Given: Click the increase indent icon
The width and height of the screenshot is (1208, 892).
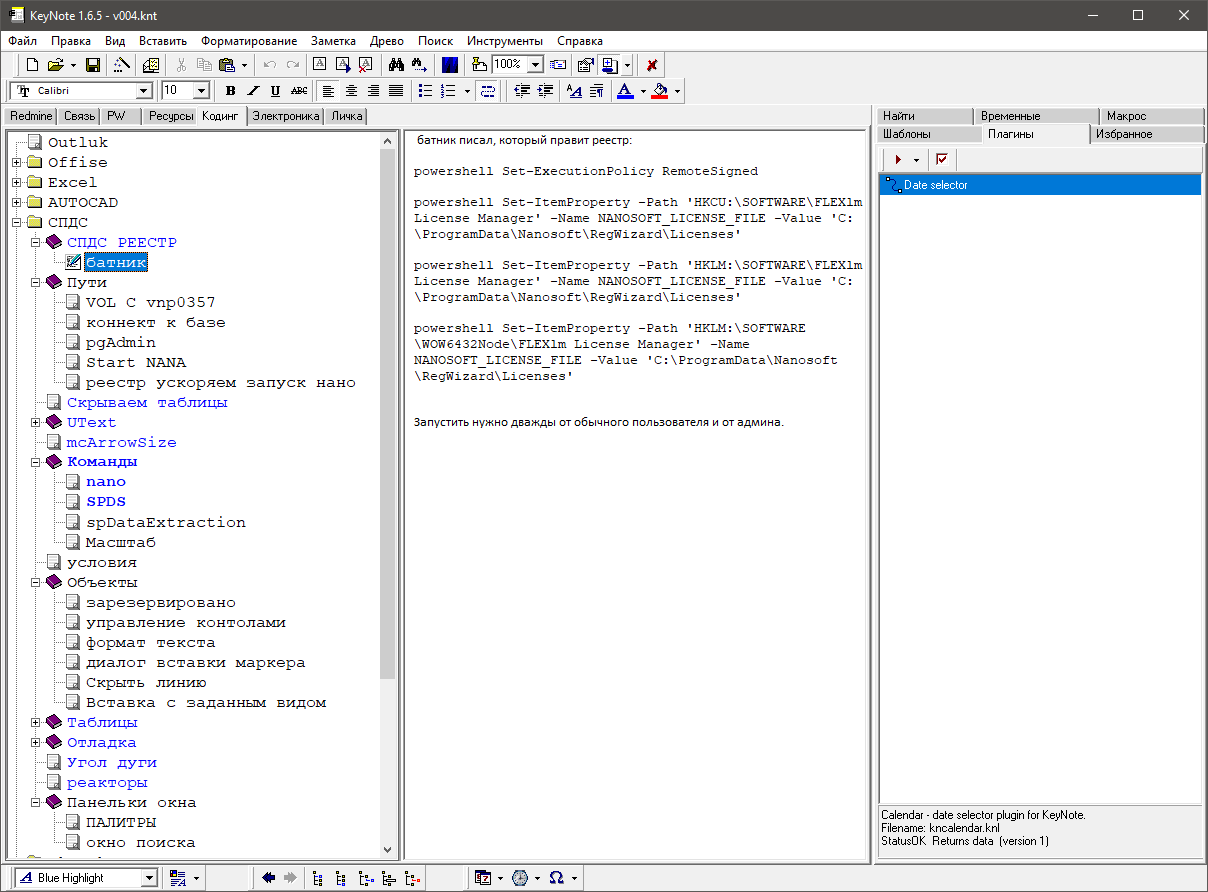Looking at the screenshot, I should [545, 91].
